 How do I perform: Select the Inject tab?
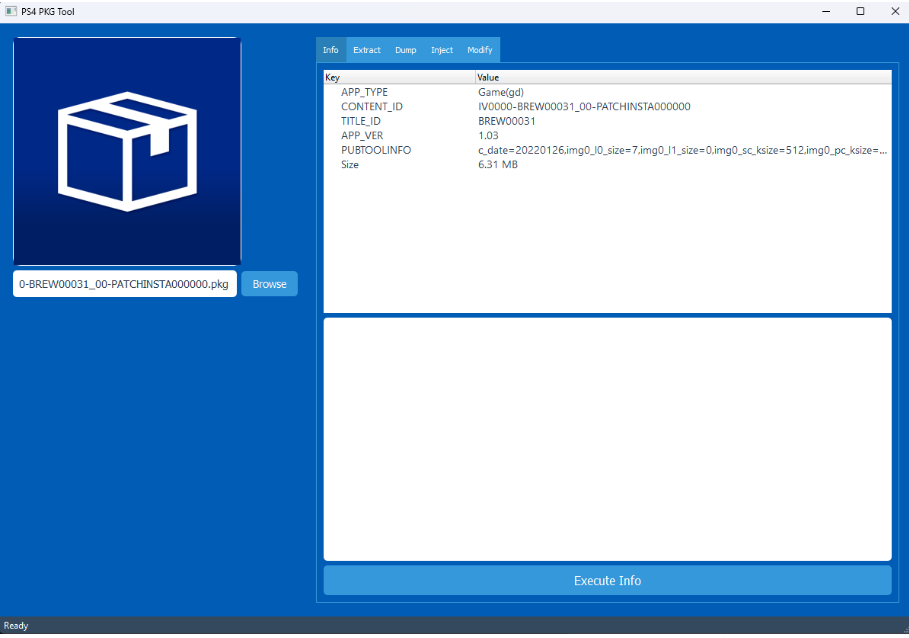(442, 50)
